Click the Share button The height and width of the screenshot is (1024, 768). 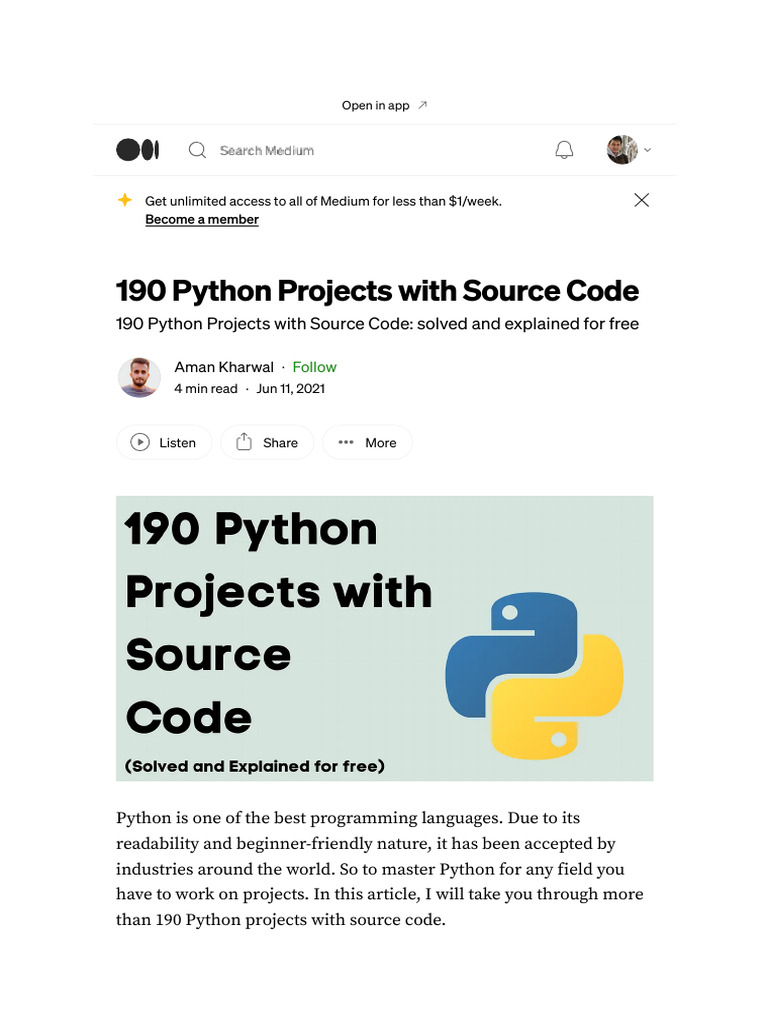(x=267, y=442)
